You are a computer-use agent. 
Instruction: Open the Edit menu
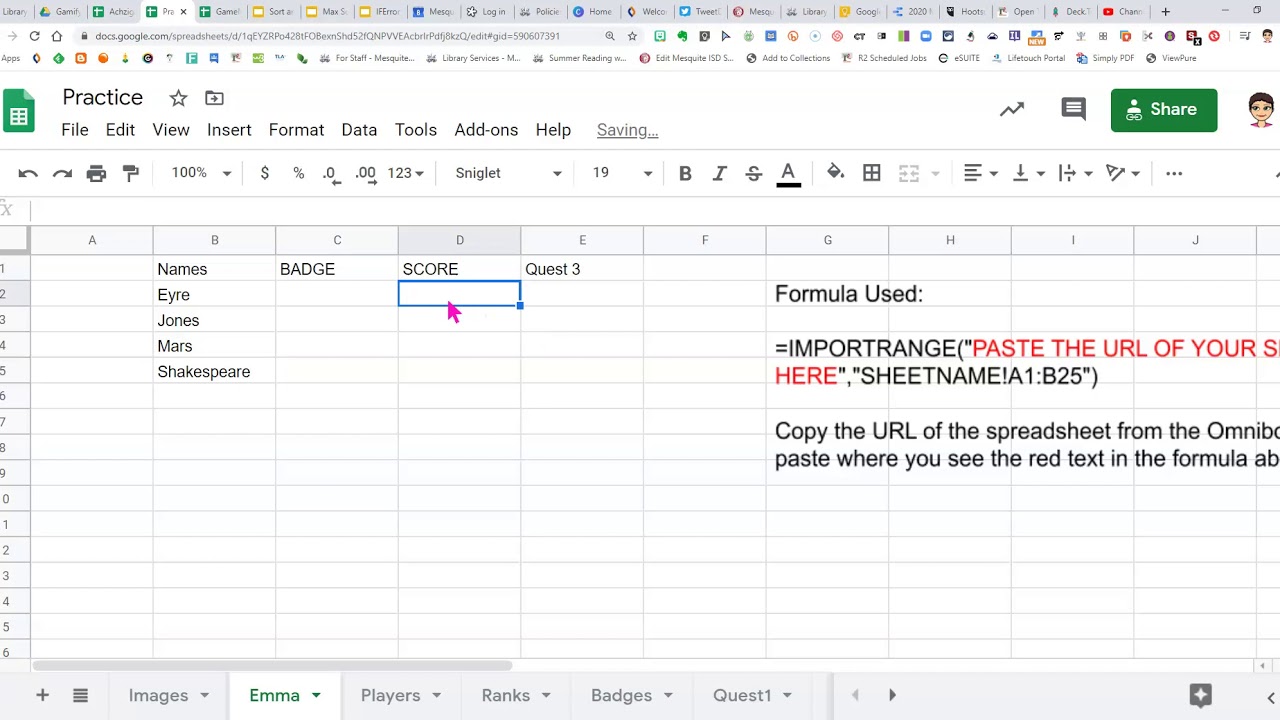(x=120, y=130)
